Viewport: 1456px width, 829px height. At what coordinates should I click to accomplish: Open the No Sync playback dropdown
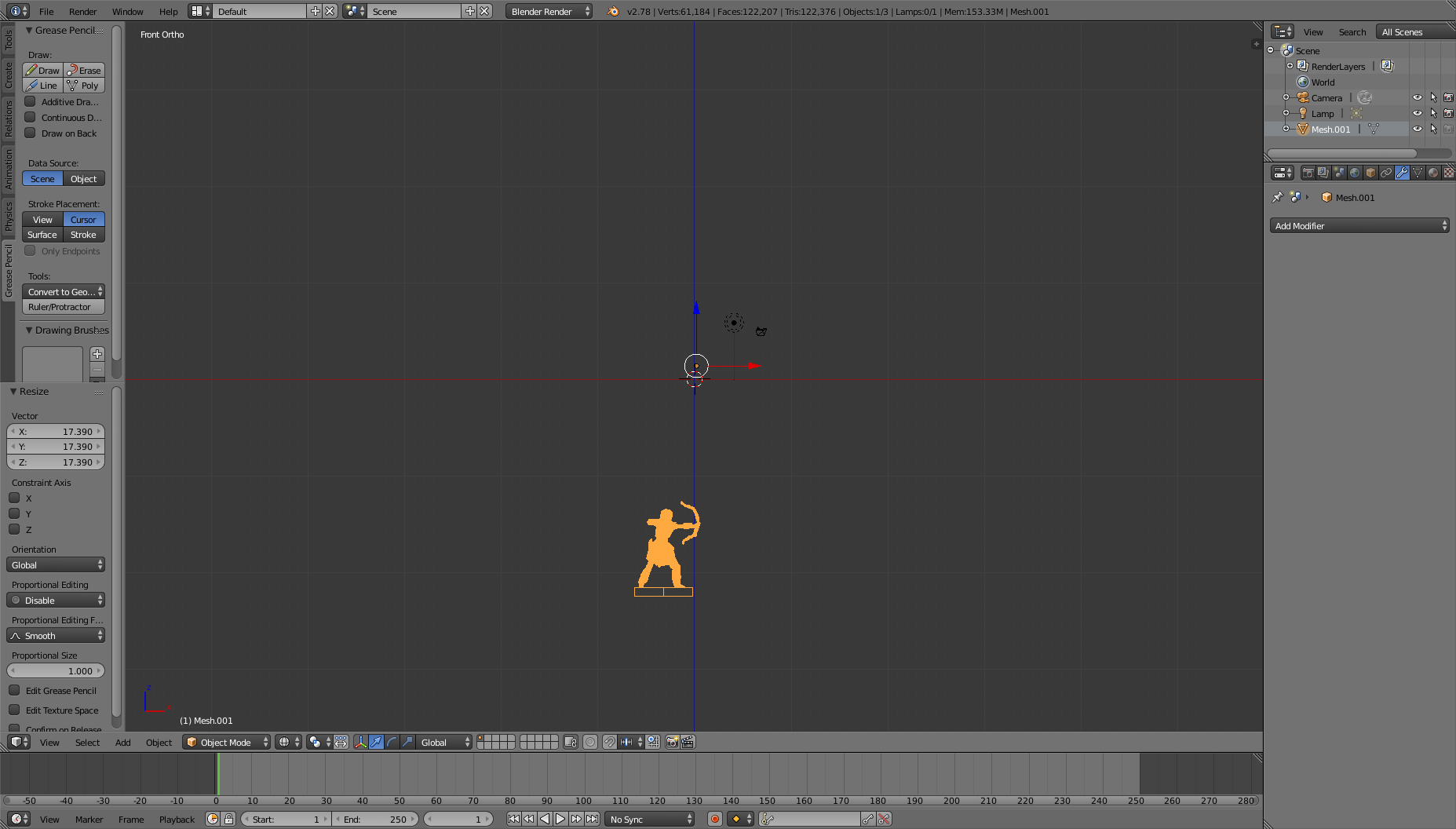[650, 819]
